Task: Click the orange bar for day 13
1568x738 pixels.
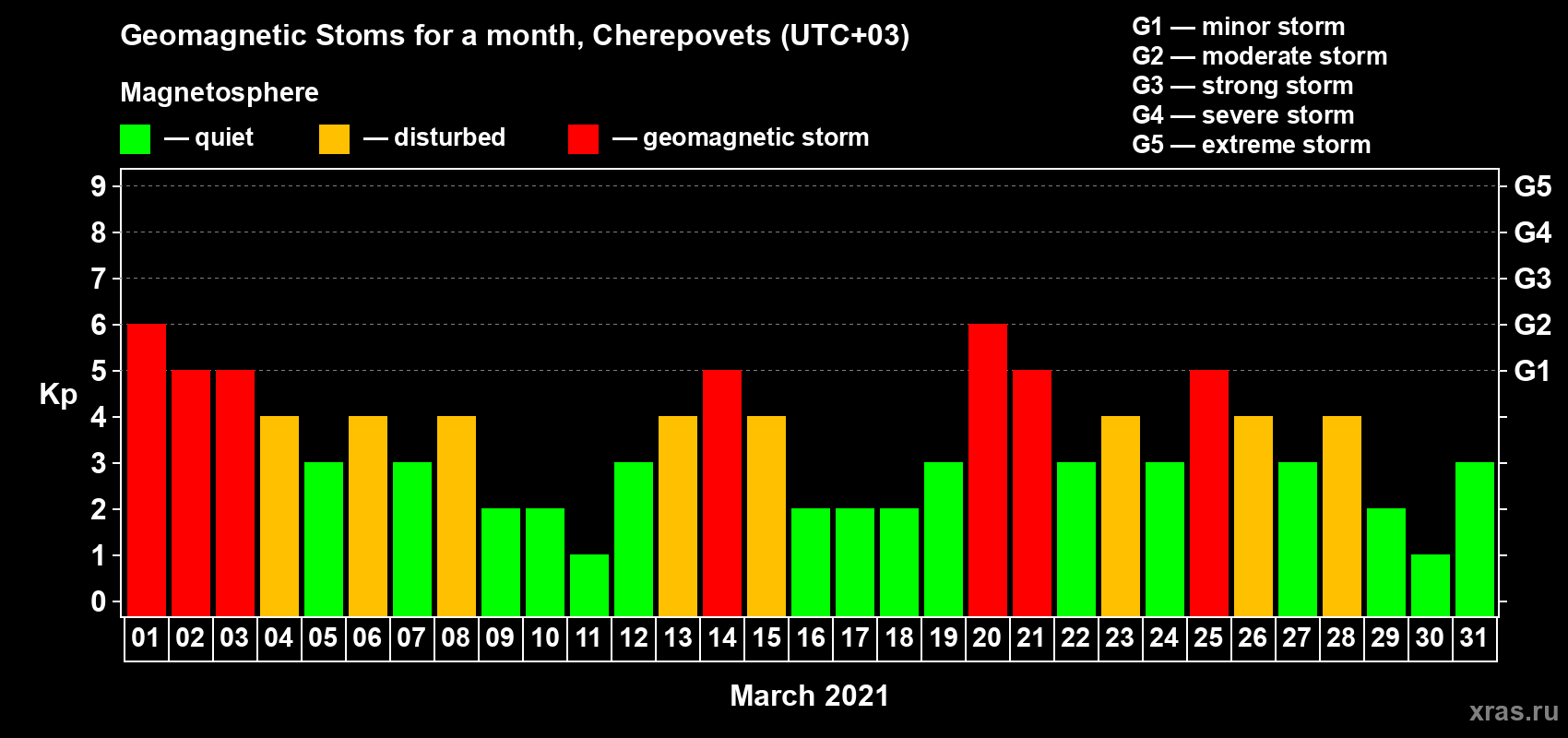Action: click(678, 517)
